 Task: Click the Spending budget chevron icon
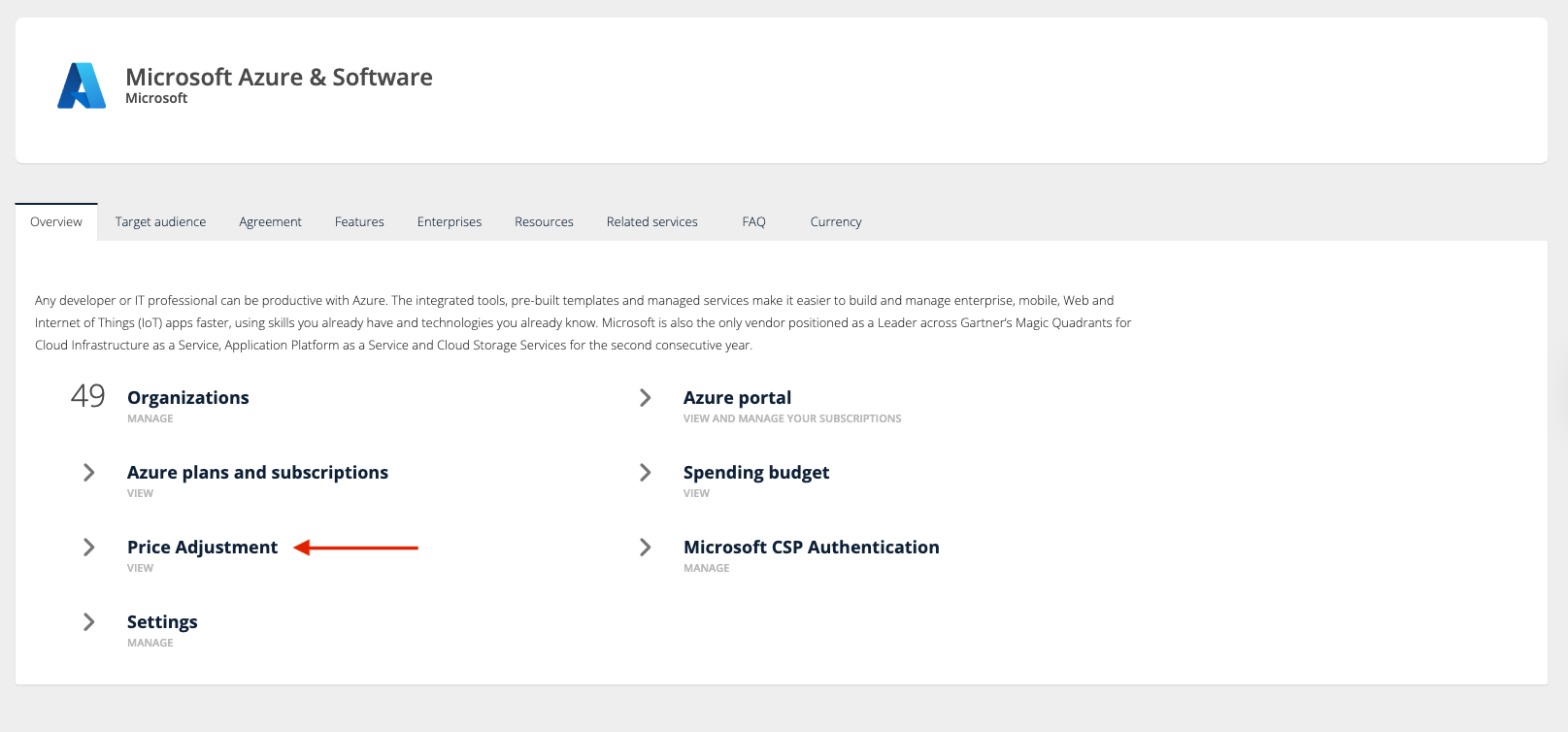coord(646,473)
